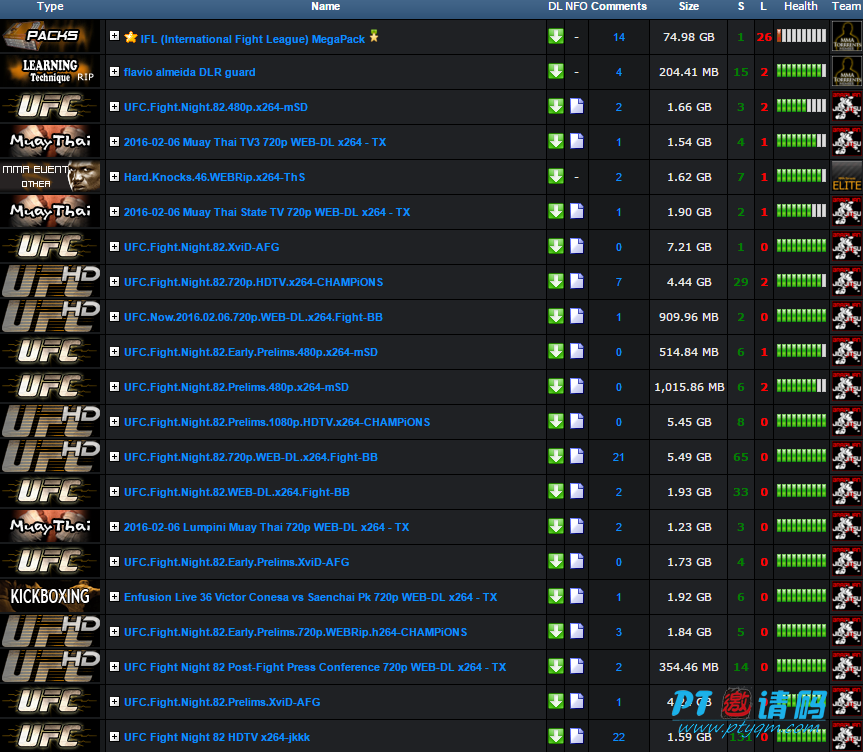Download UFC.Fight.Night.82.XviD-AFG torrent
863x752 pixels.
[555, 246]
